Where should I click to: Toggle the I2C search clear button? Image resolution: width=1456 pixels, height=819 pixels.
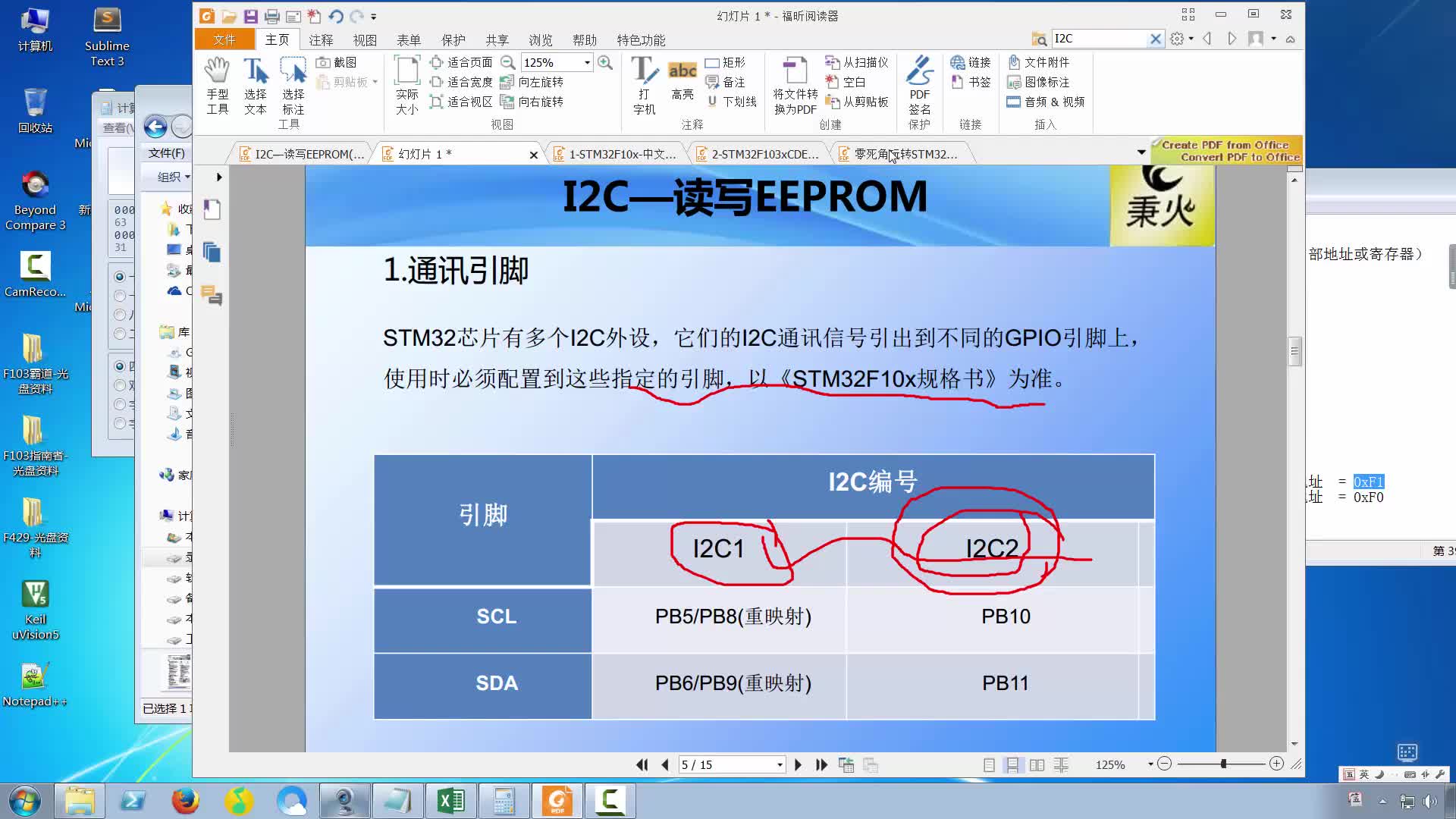click(1156, 39)
